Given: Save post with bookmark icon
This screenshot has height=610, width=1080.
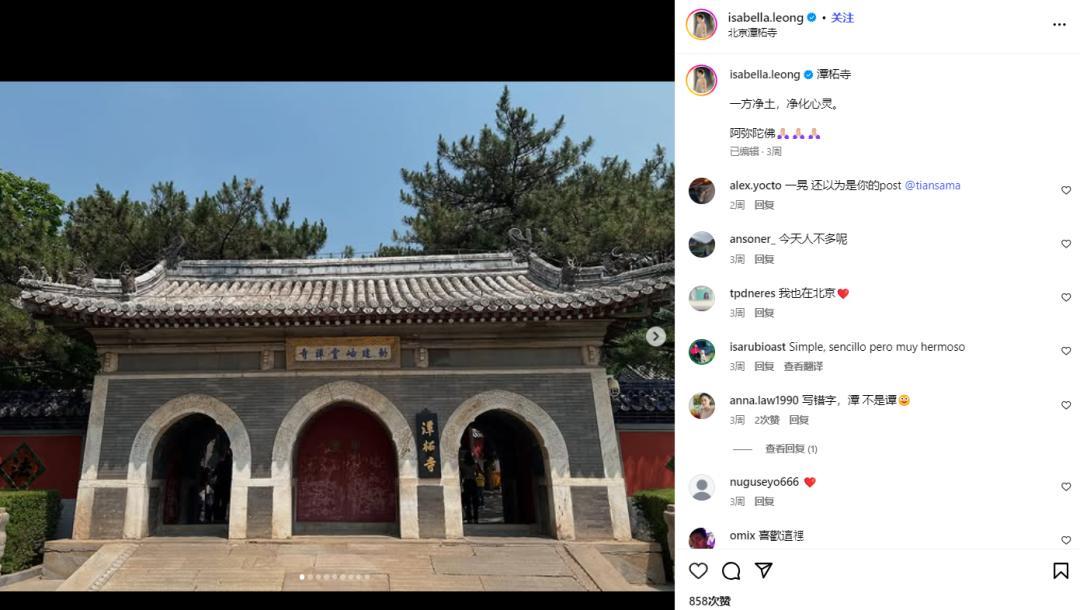Looking at the screenshot, I should 1061,570.
